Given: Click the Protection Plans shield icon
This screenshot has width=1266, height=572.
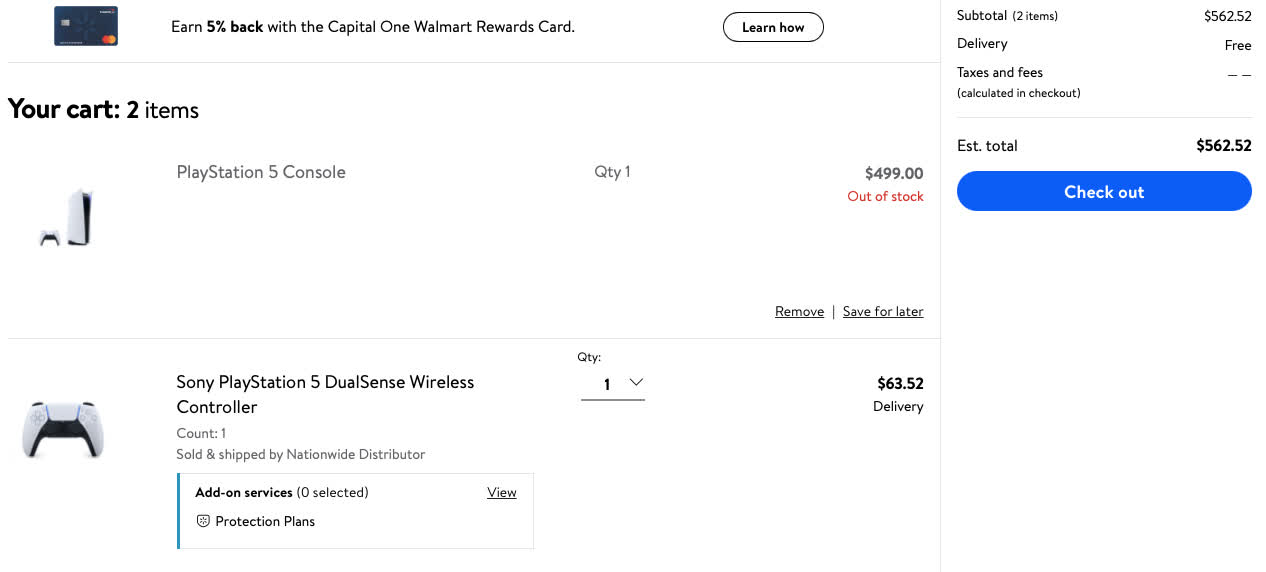Looking at the screenshot, I should [x=203, y=521].
